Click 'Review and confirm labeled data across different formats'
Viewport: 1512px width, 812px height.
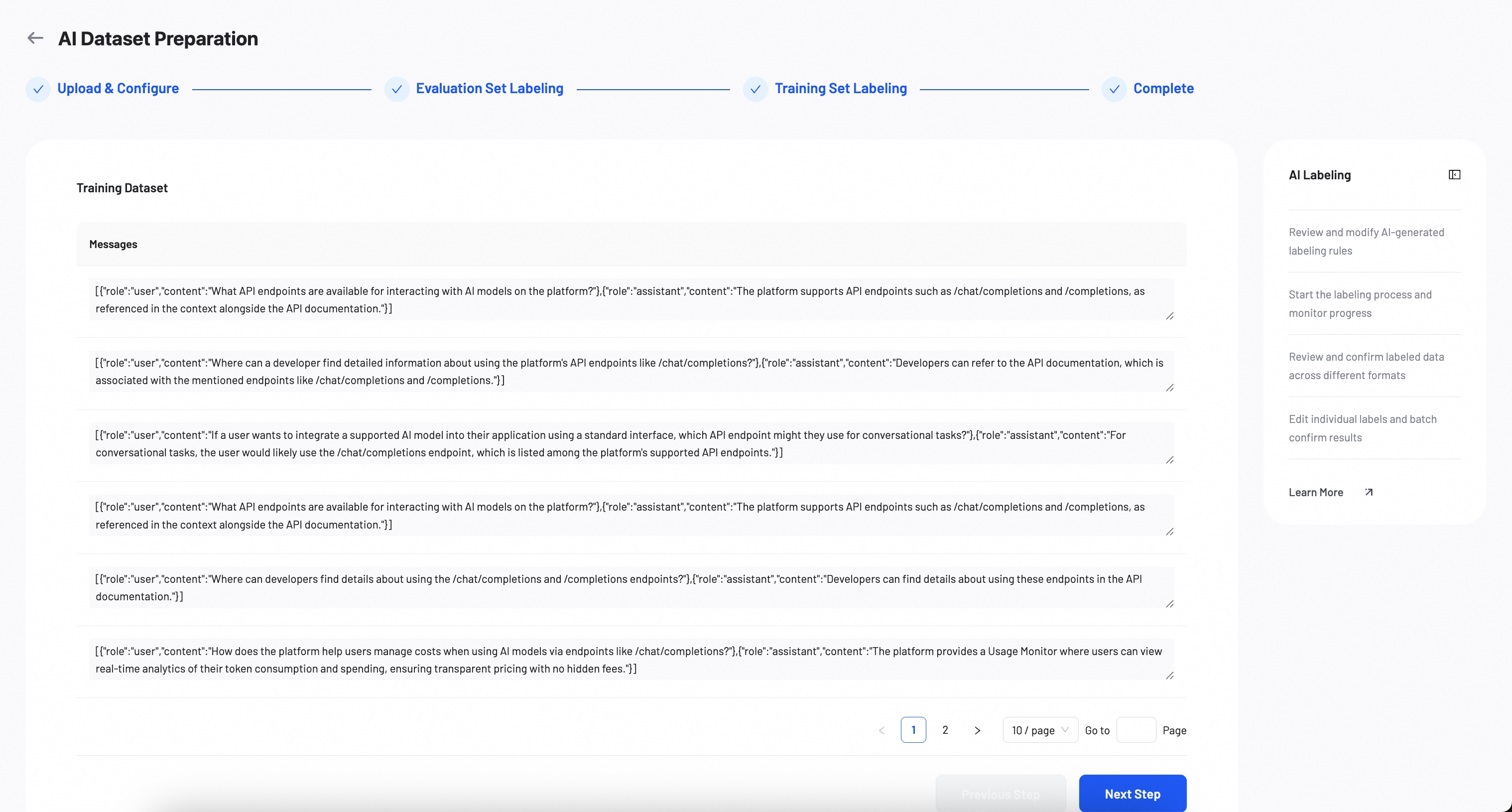pos(1367,366)
